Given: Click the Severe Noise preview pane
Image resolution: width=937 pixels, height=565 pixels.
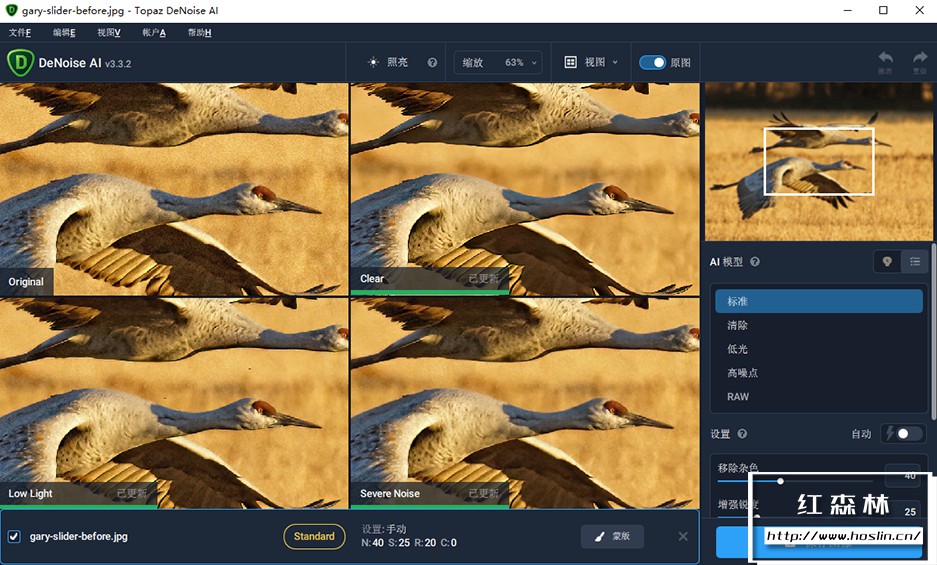Looking at the screenshot, I should point(525,403).
